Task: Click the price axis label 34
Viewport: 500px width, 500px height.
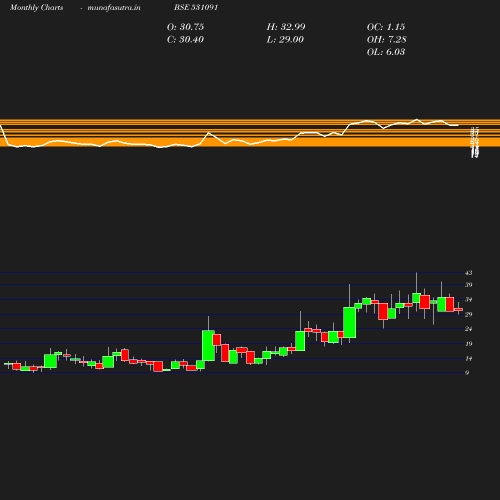Action: click(469, 299)
